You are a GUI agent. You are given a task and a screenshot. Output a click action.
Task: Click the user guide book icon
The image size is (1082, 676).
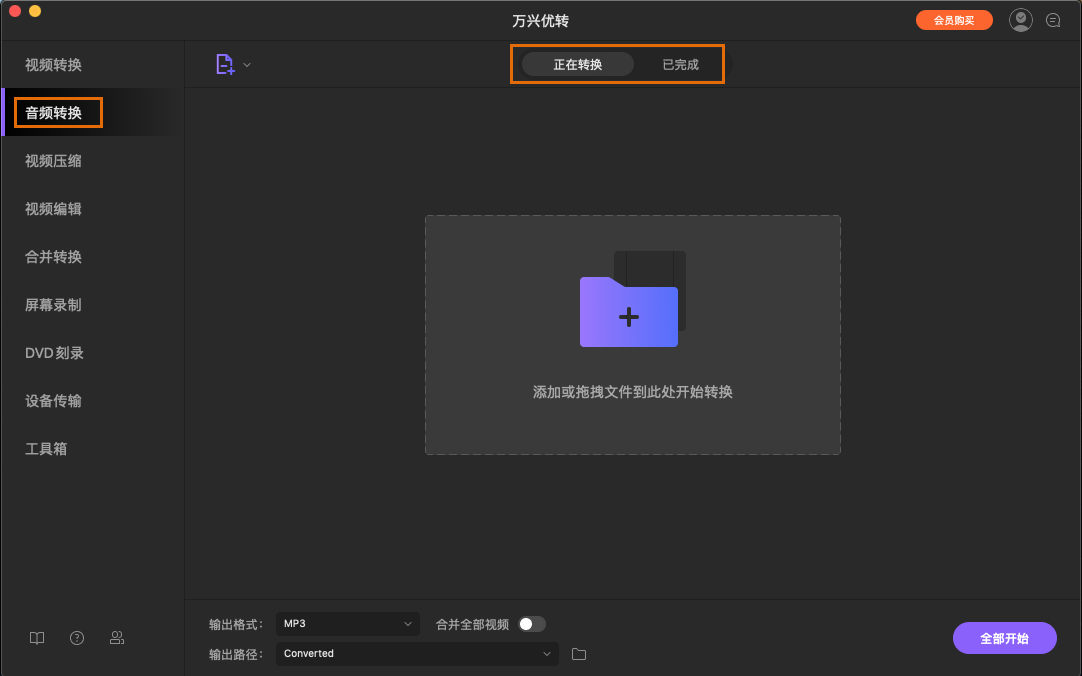coord(36,637)
